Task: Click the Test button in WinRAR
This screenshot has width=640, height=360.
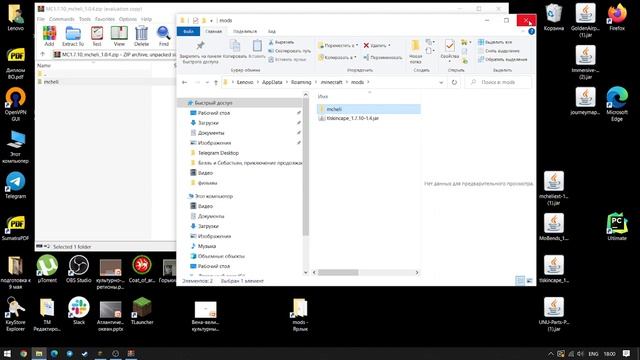Action: click(x=97, y=36)
